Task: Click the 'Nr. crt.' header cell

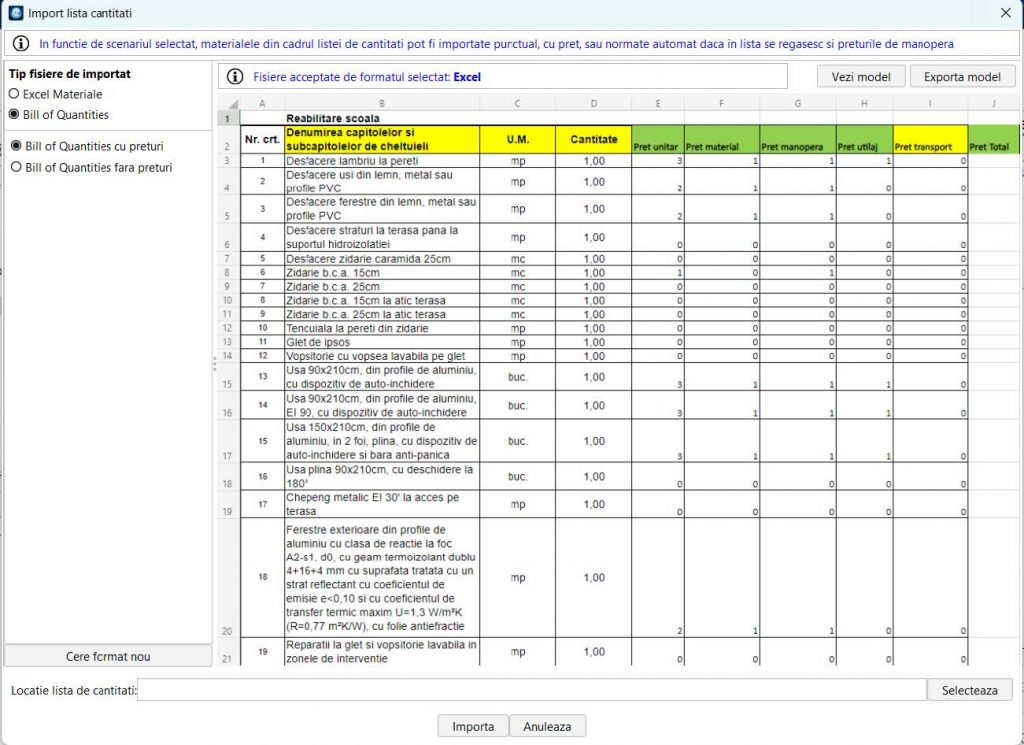Action: (x=262, y=139)
